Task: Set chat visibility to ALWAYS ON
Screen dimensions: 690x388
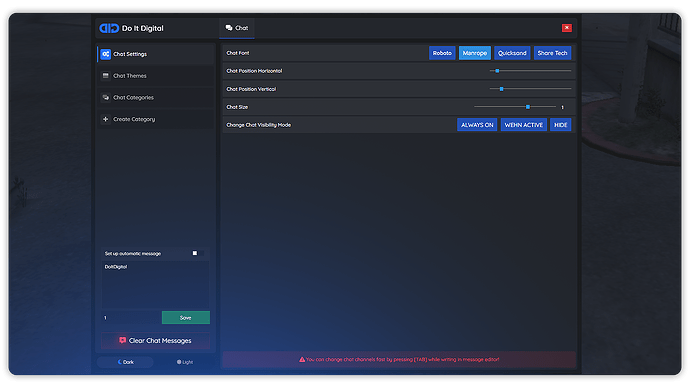Action: click(x=477, y=125)
